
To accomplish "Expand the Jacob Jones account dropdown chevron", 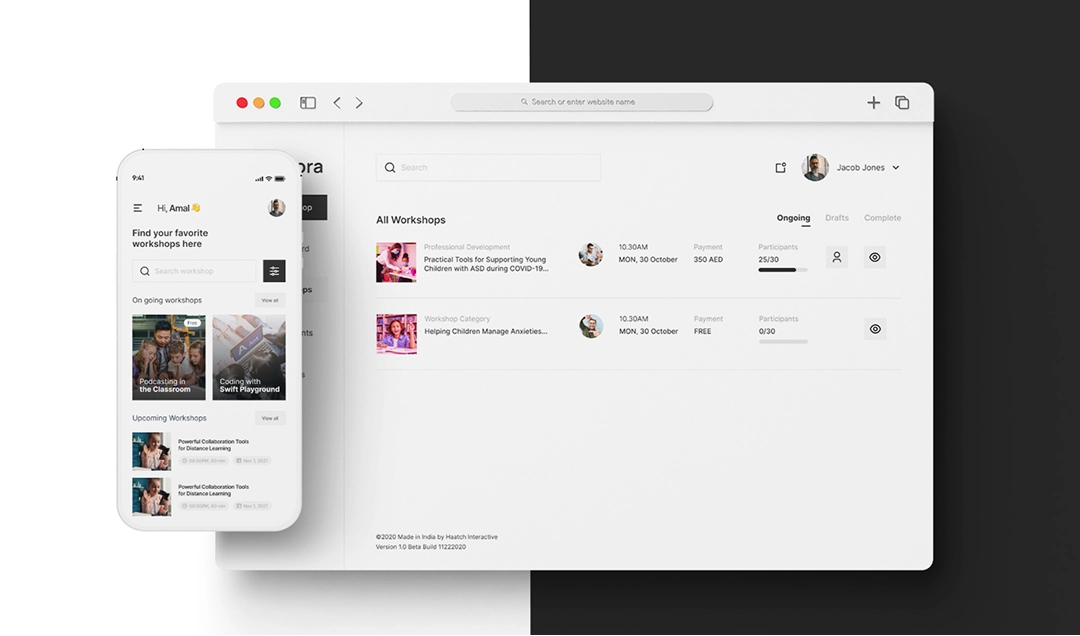I will pyautogui.click(x=895, y=167).
